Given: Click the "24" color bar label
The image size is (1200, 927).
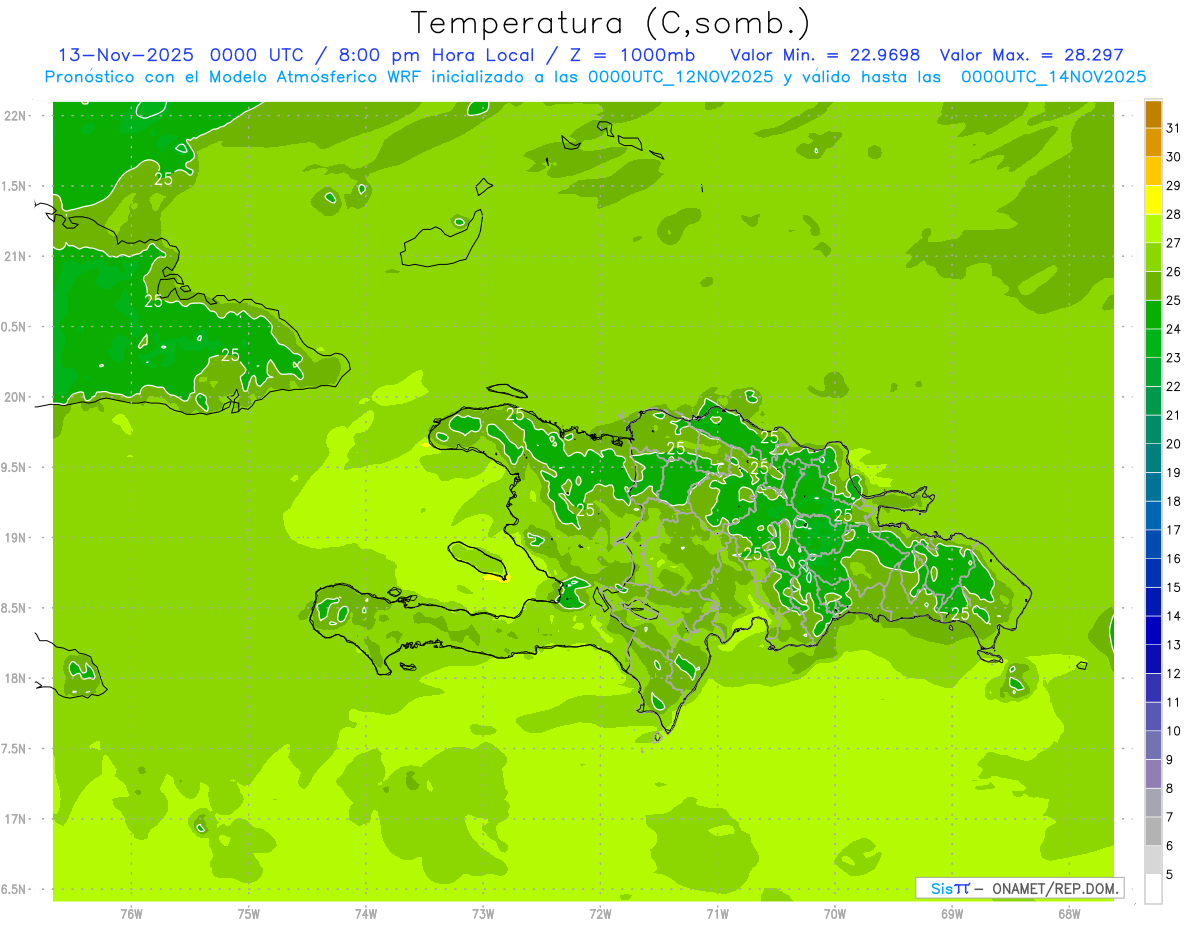Looking at the screenshot, I should (1173, 329).
